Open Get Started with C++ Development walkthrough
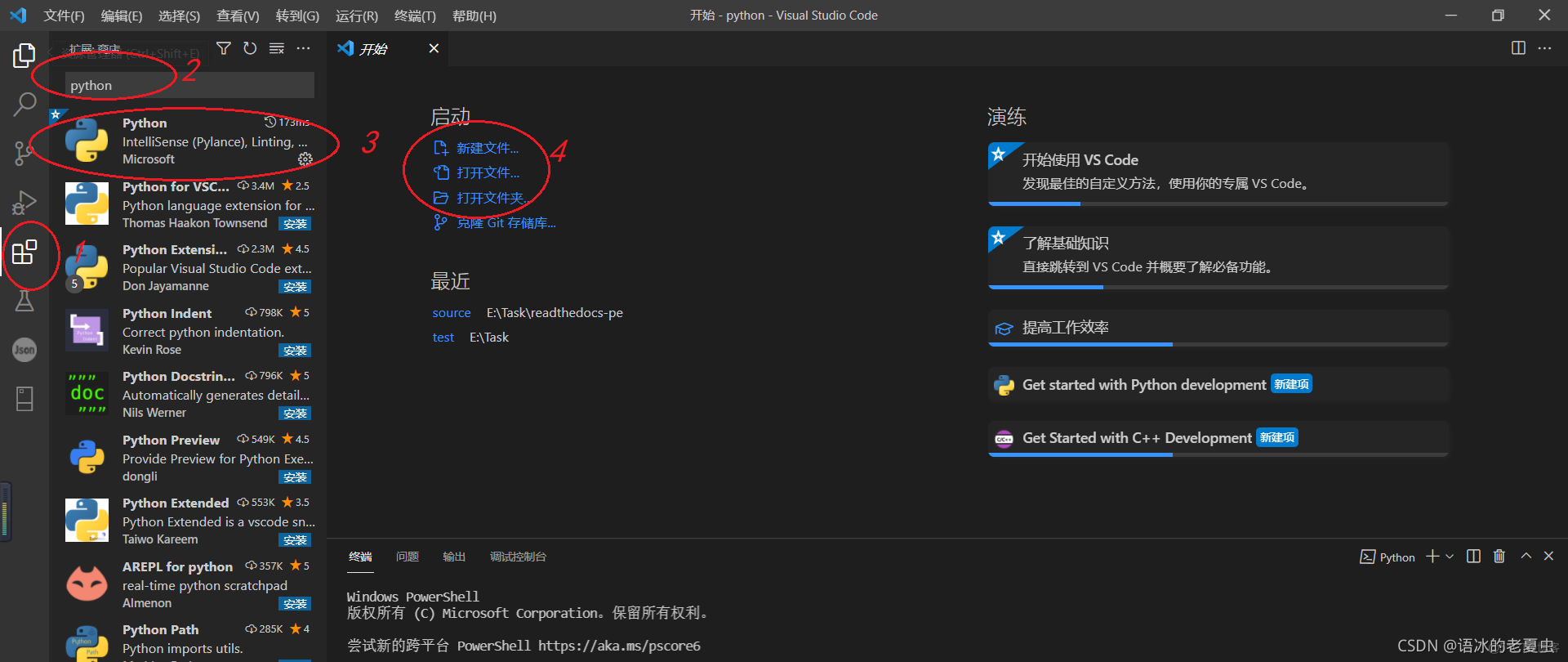 [x=1218, y=439]
